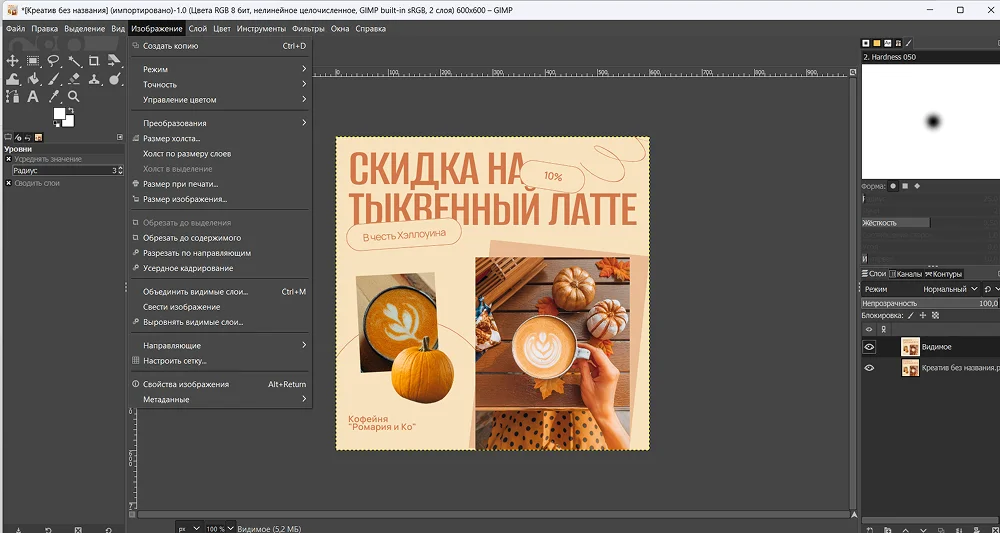Expand the 'Управление цветом' submenu
Screen dimensions: 1000x533
pos(220,99)
